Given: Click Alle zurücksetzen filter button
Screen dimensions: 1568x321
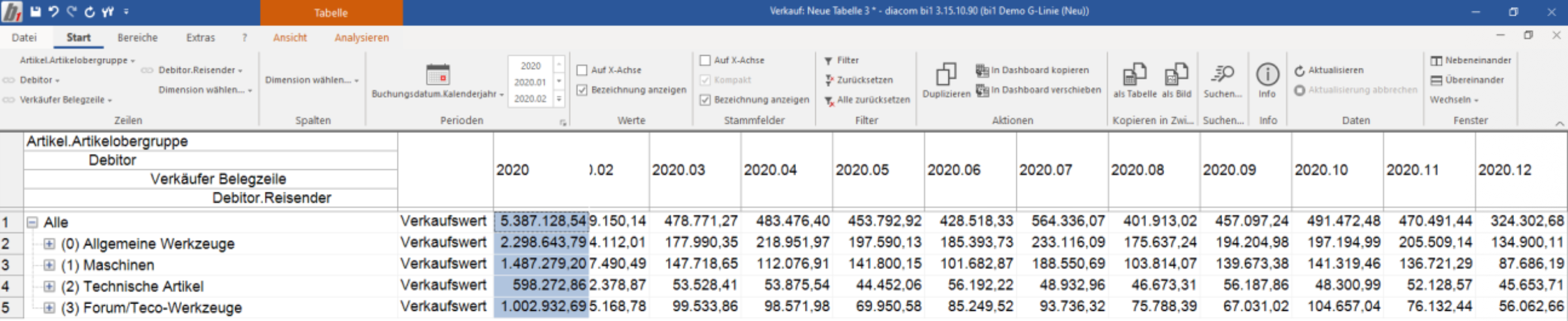Looking at the screenshot, I should point(867,100).
